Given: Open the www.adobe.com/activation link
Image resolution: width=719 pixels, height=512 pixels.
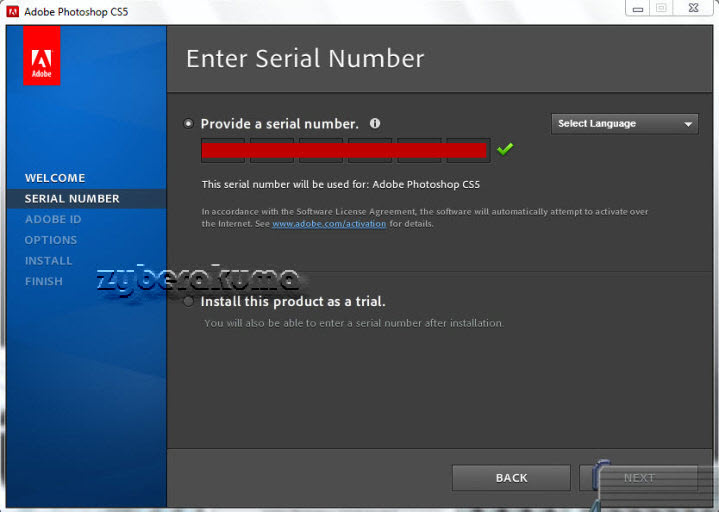Looking at the screenshot, I should tap(329, 224).
